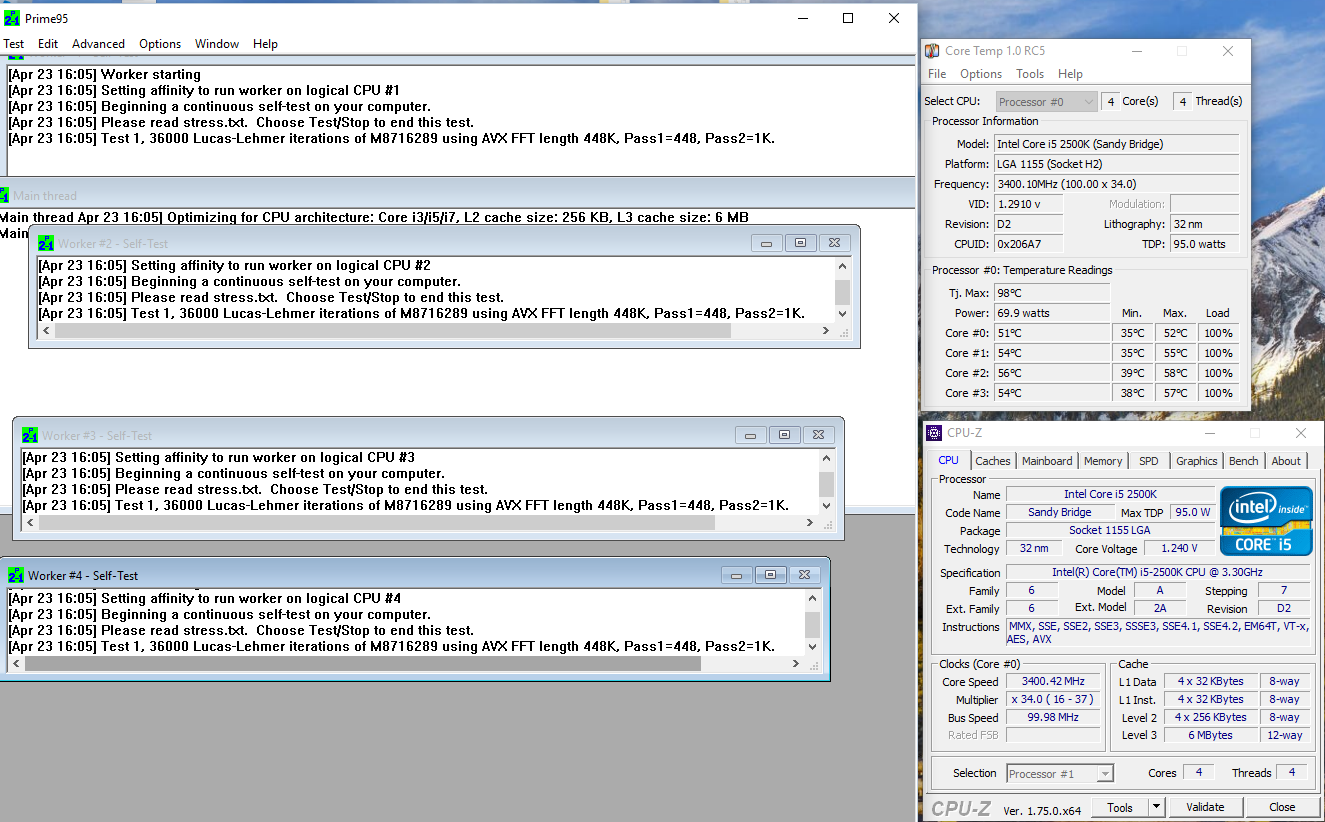Expand the Tools dropdown arrow in CPU-Z
Image resolution: width=1325 pixels, height=822 pixels.
coord(1156,807)
